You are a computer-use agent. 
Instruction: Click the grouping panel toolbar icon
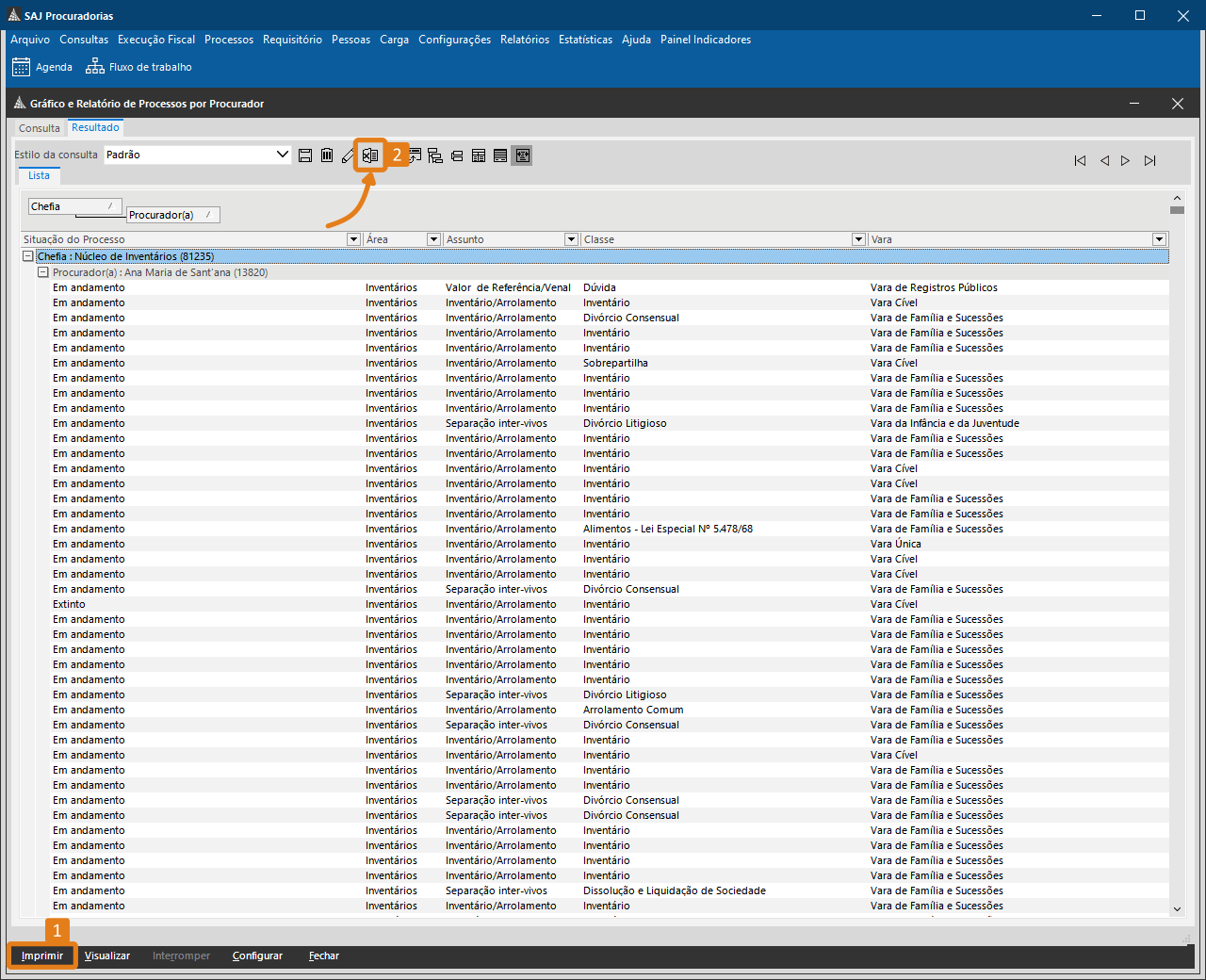415,155
